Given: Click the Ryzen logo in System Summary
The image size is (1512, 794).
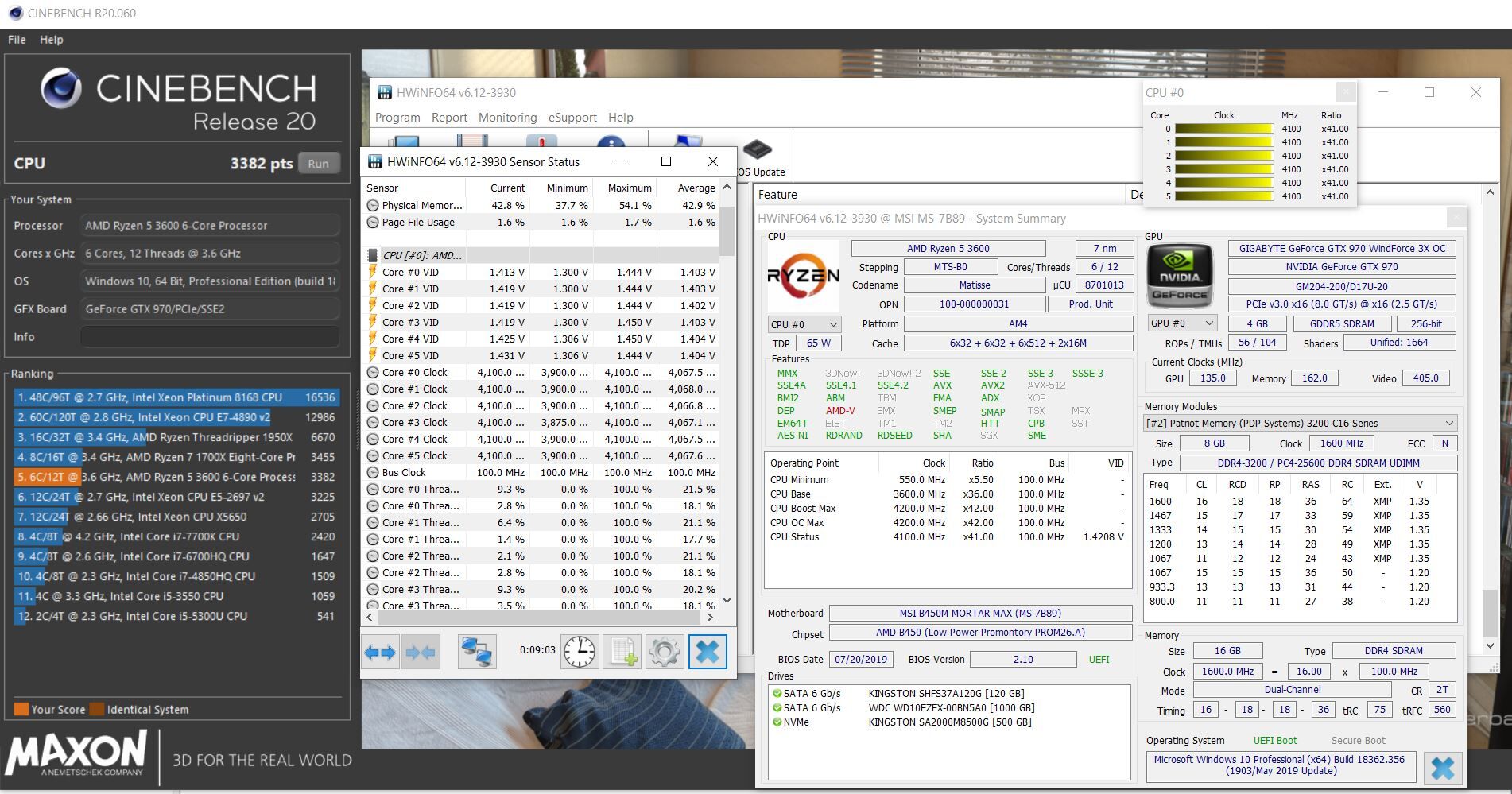Looking at the screenshot, I should coord(803,276).
